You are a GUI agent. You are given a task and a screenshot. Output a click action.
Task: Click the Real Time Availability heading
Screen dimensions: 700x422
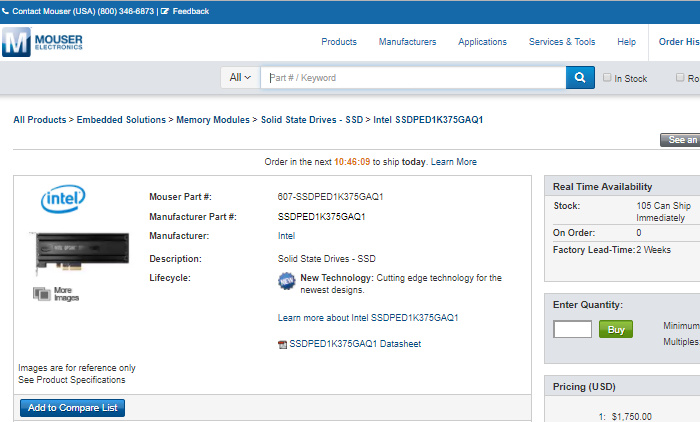[602, 187]
